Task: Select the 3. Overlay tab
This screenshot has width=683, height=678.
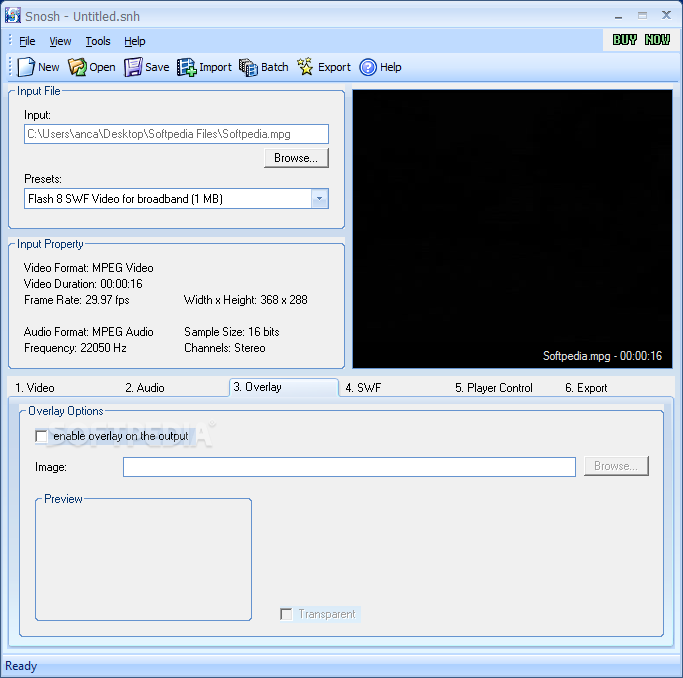Action: click(284, 387)
